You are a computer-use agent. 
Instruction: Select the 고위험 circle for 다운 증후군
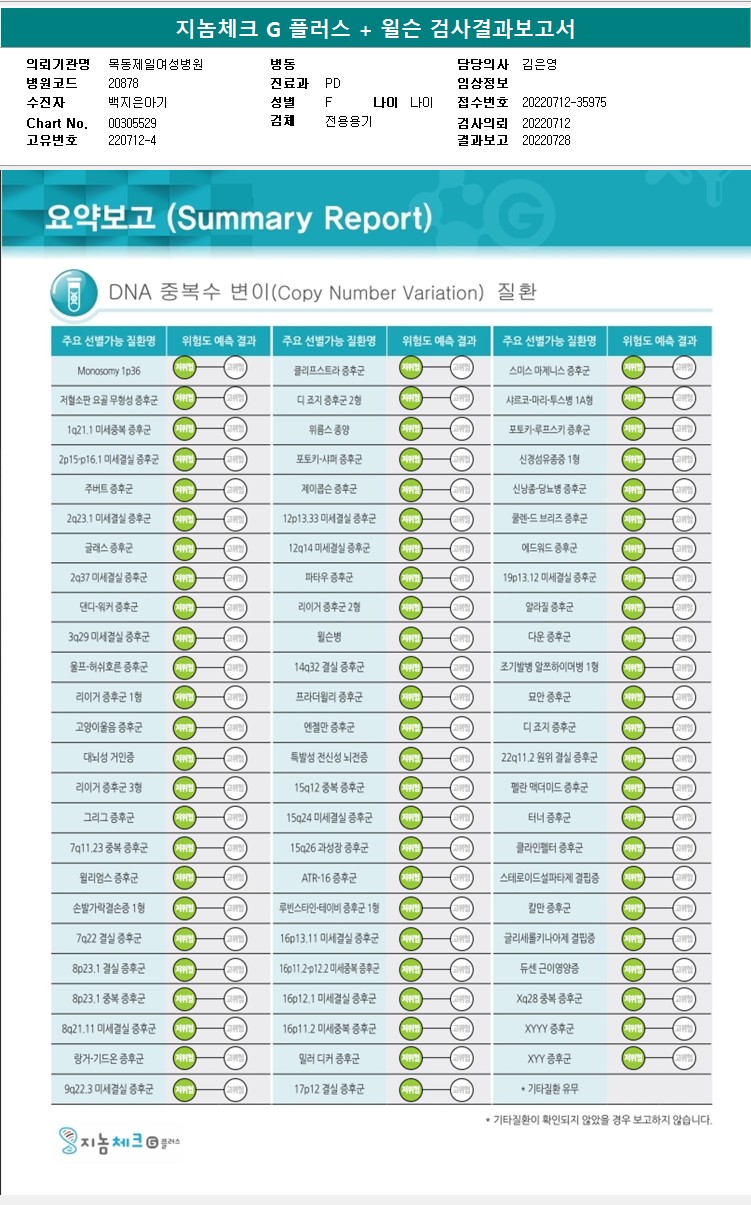[x=684, y=637]
